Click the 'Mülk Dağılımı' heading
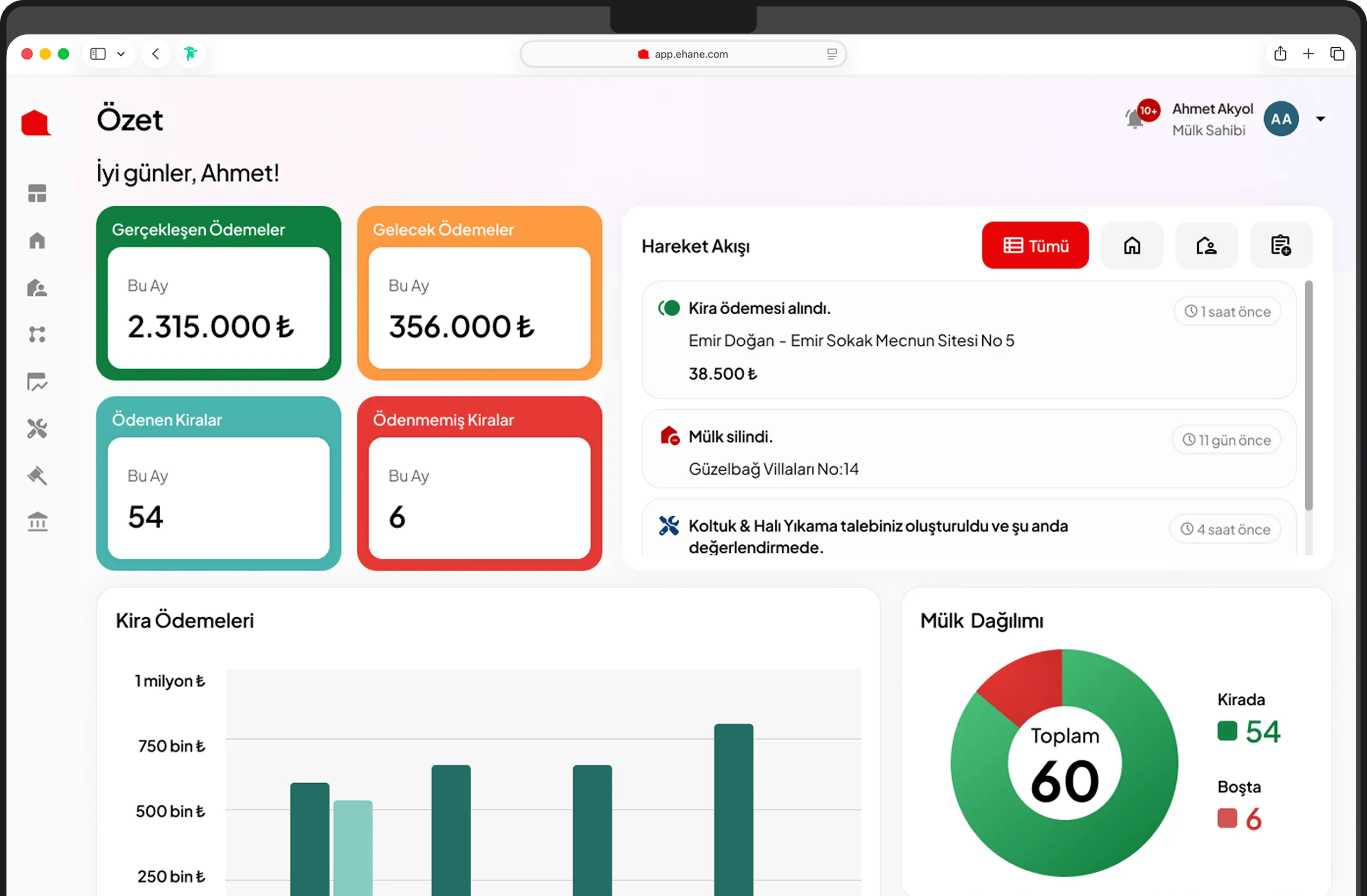The height and width of the screenshot is (896, 1367). click(x=982, y=621)
